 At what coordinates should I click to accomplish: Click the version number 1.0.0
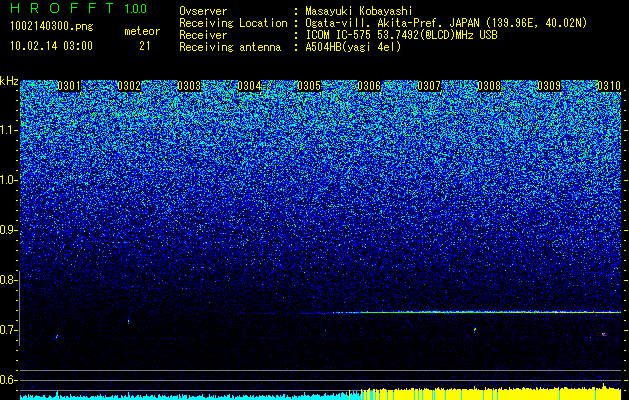click(x=135, y=9)
